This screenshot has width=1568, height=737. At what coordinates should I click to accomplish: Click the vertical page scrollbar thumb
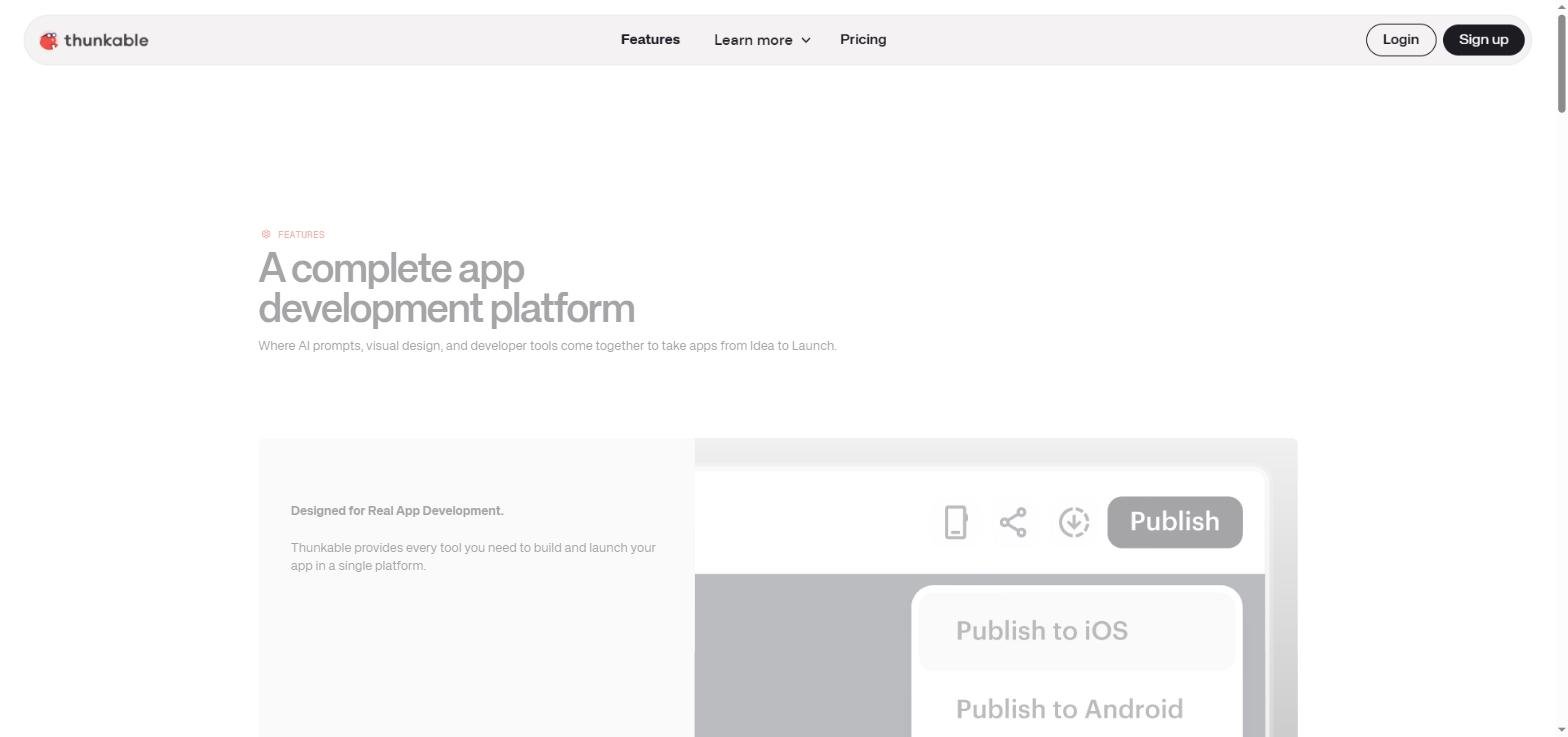pyautogui.click(x=1560, y=64)
